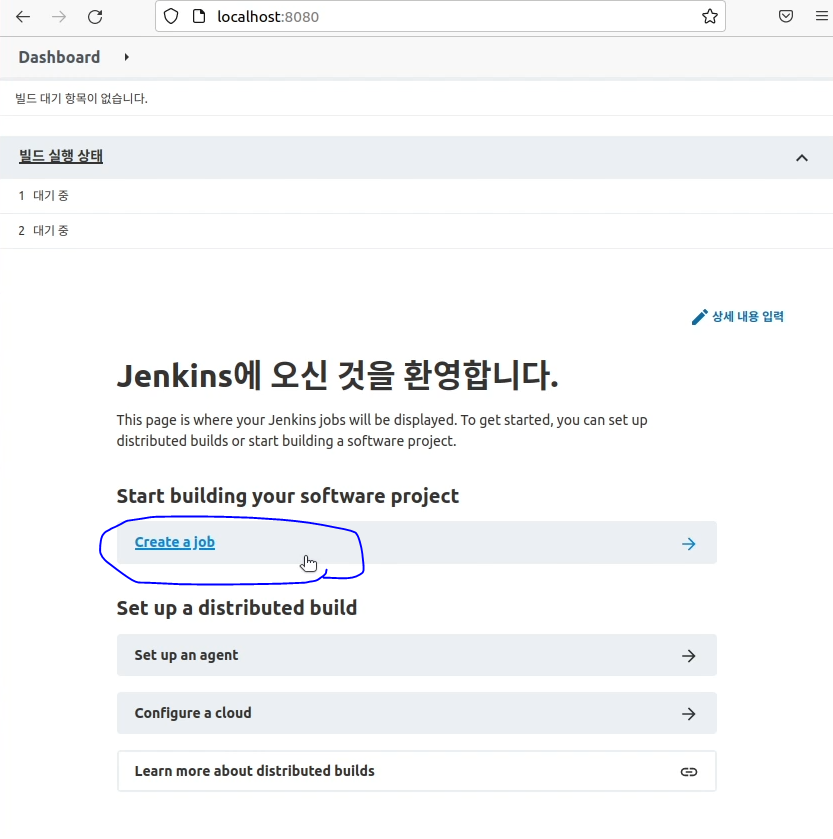Viewport: 833px width, 839px height.
Task: Click the Jenkins에 오신 것을 환영합니다 heading
Action: pos(338,375)
